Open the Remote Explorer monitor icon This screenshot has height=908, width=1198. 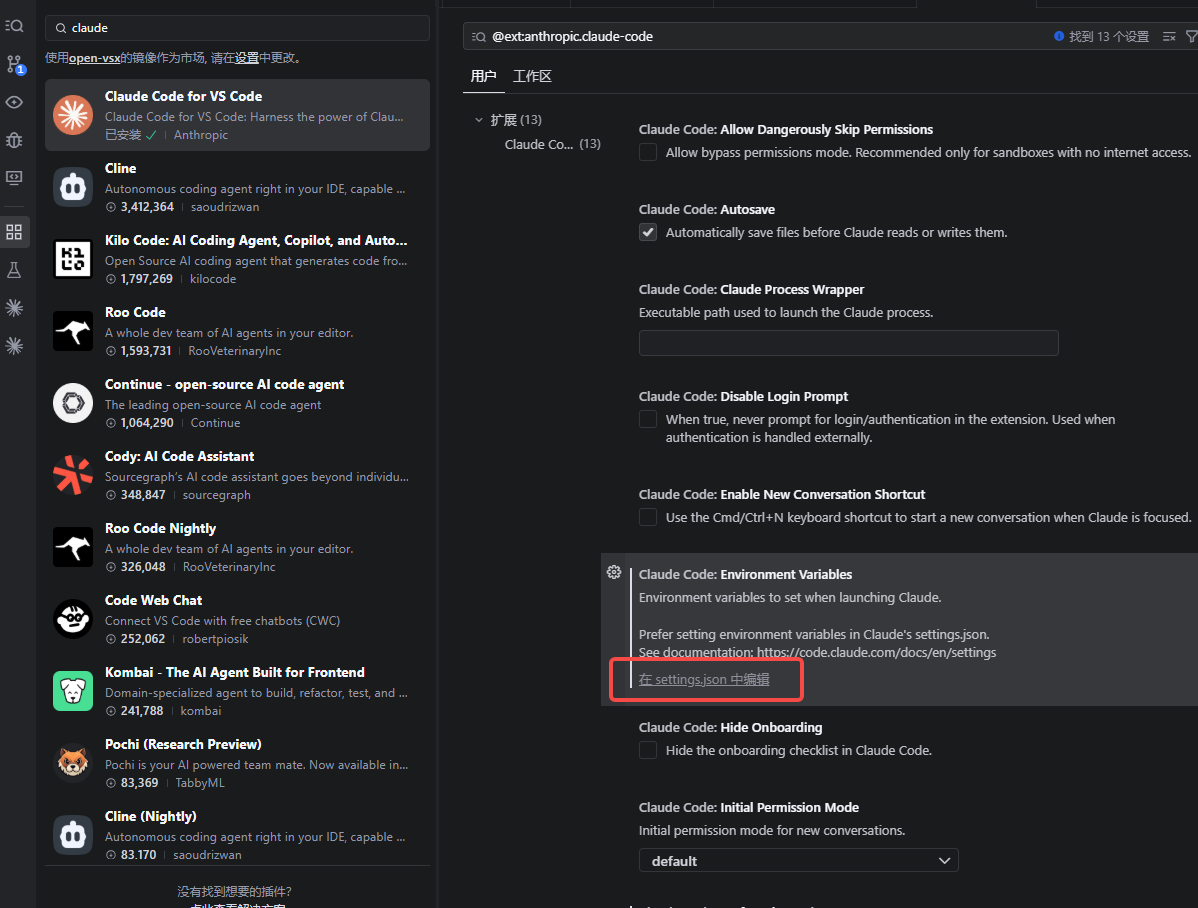[x=14, y=177]
